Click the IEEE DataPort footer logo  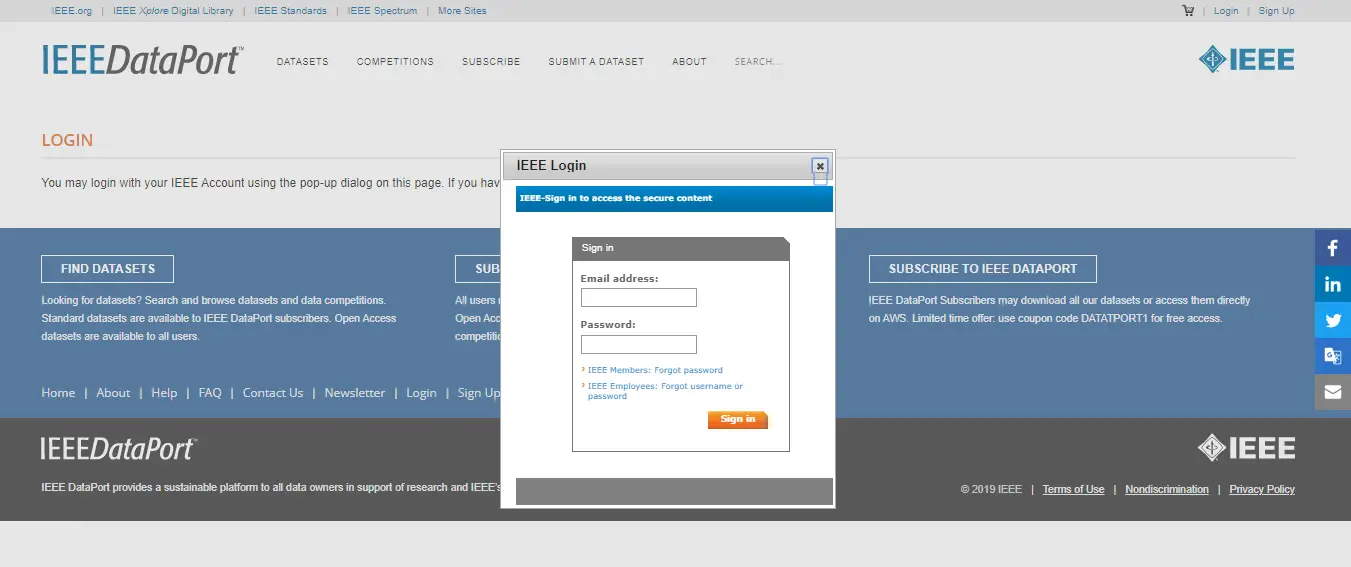119,448
